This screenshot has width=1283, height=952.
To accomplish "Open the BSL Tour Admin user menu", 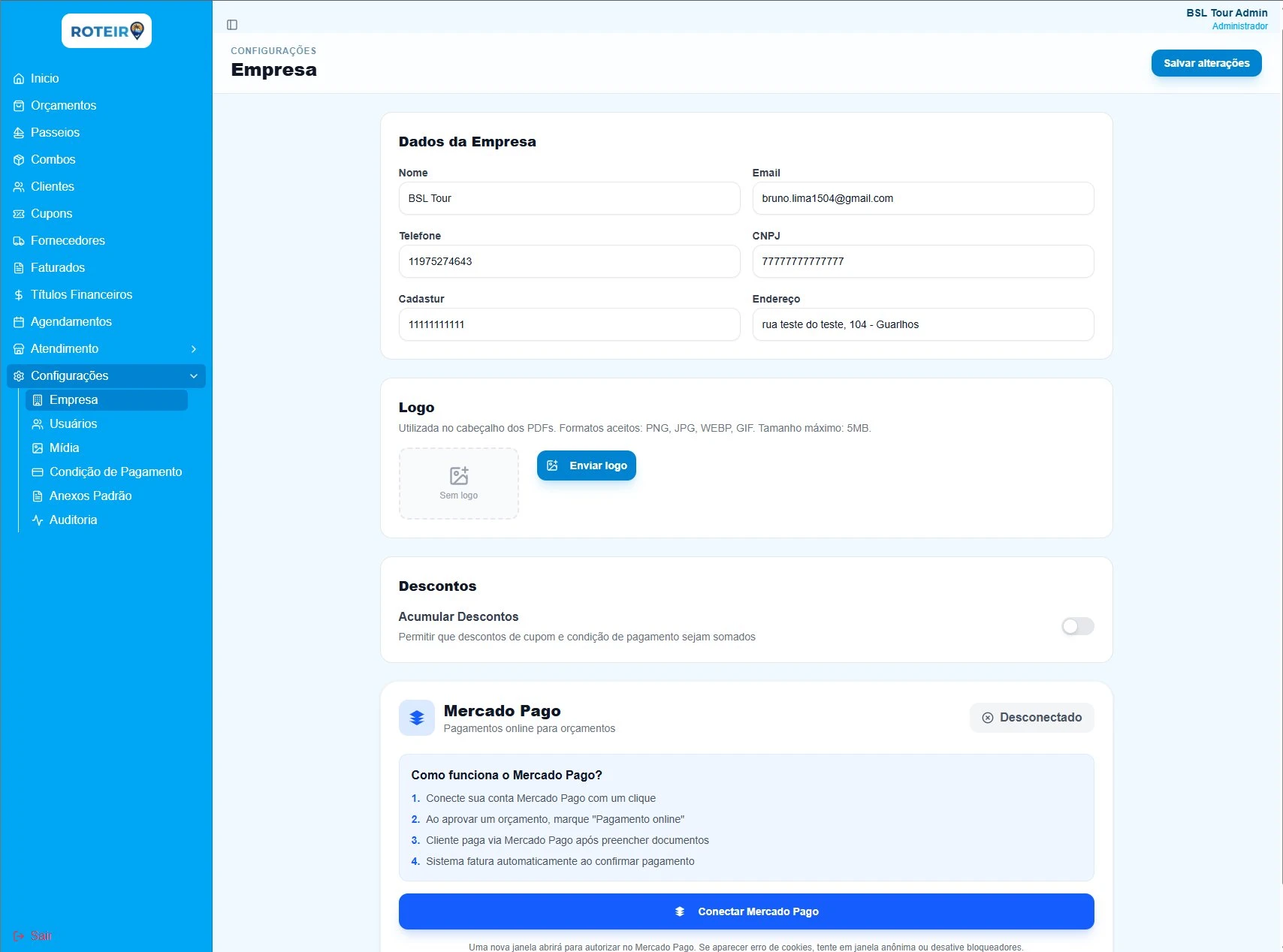I will (1226, 19).
